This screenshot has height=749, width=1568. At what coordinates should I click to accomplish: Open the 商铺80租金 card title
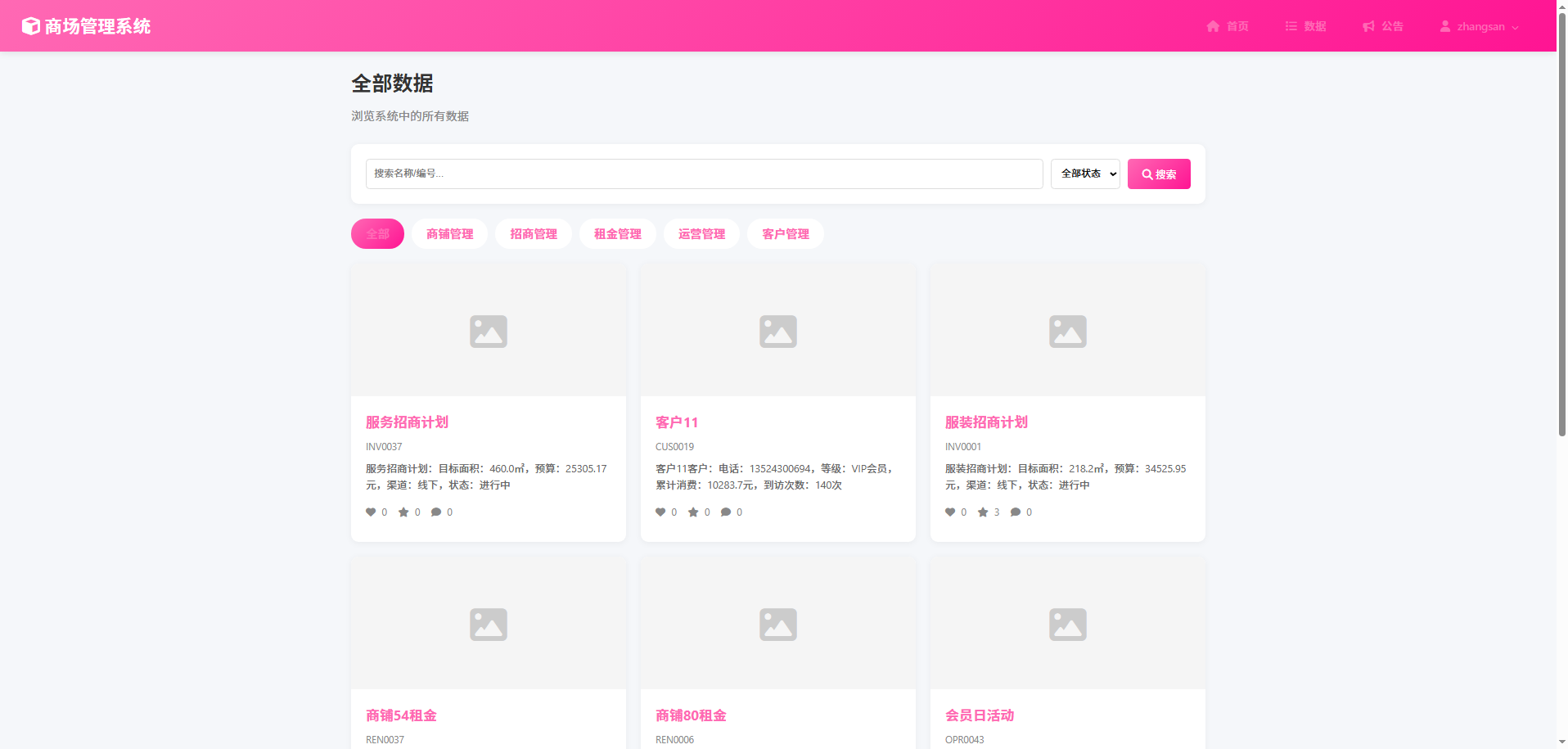click(x=691, y=715)
